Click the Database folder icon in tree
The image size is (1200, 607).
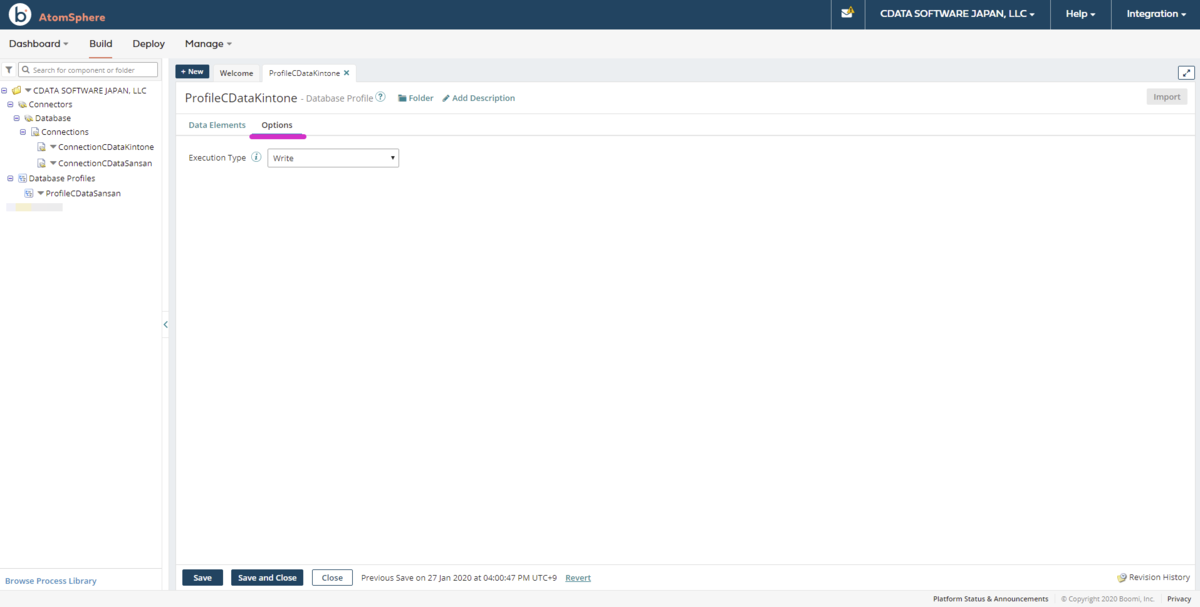click(29, 118)
